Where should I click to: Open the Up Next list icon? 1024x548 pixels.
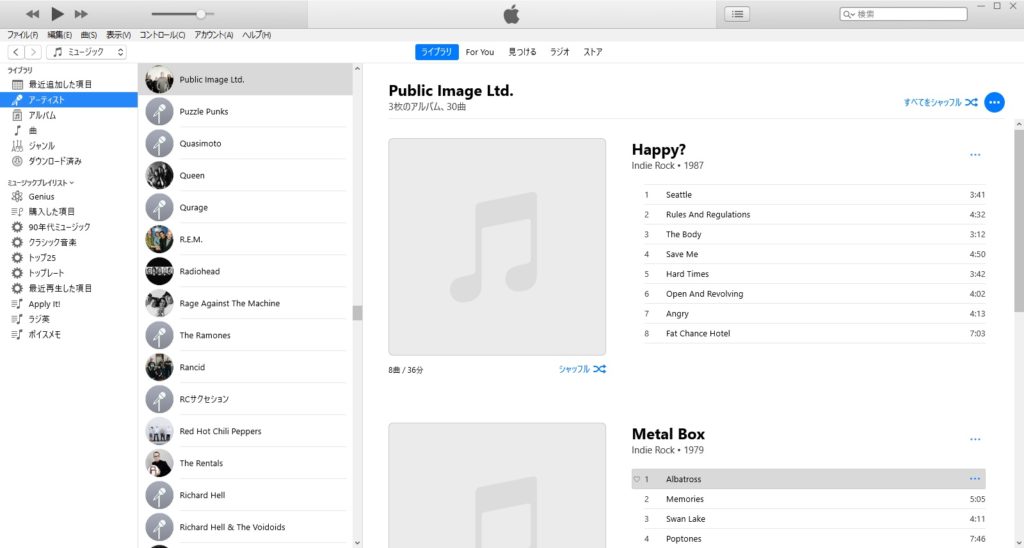tap(737, 14)
